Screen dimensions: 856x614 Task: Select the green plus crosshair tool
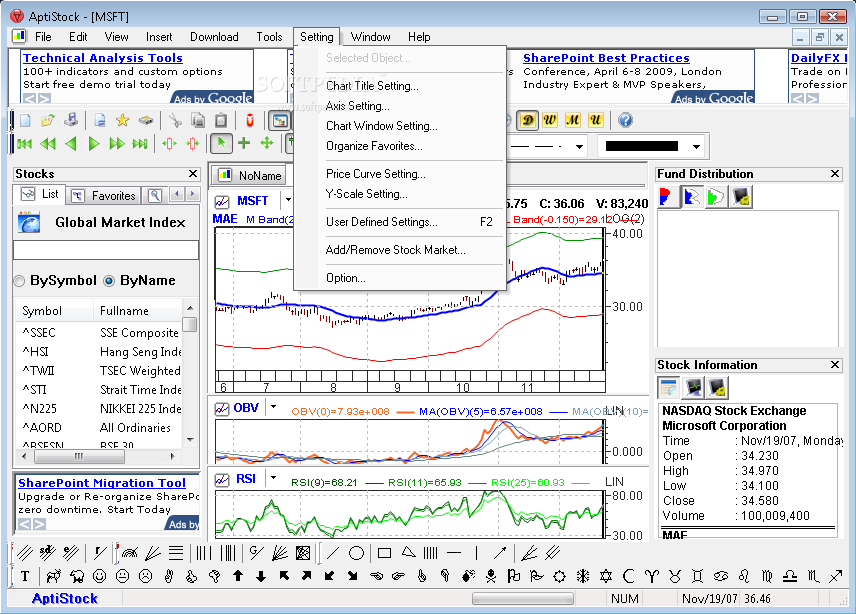pos(244,143)
